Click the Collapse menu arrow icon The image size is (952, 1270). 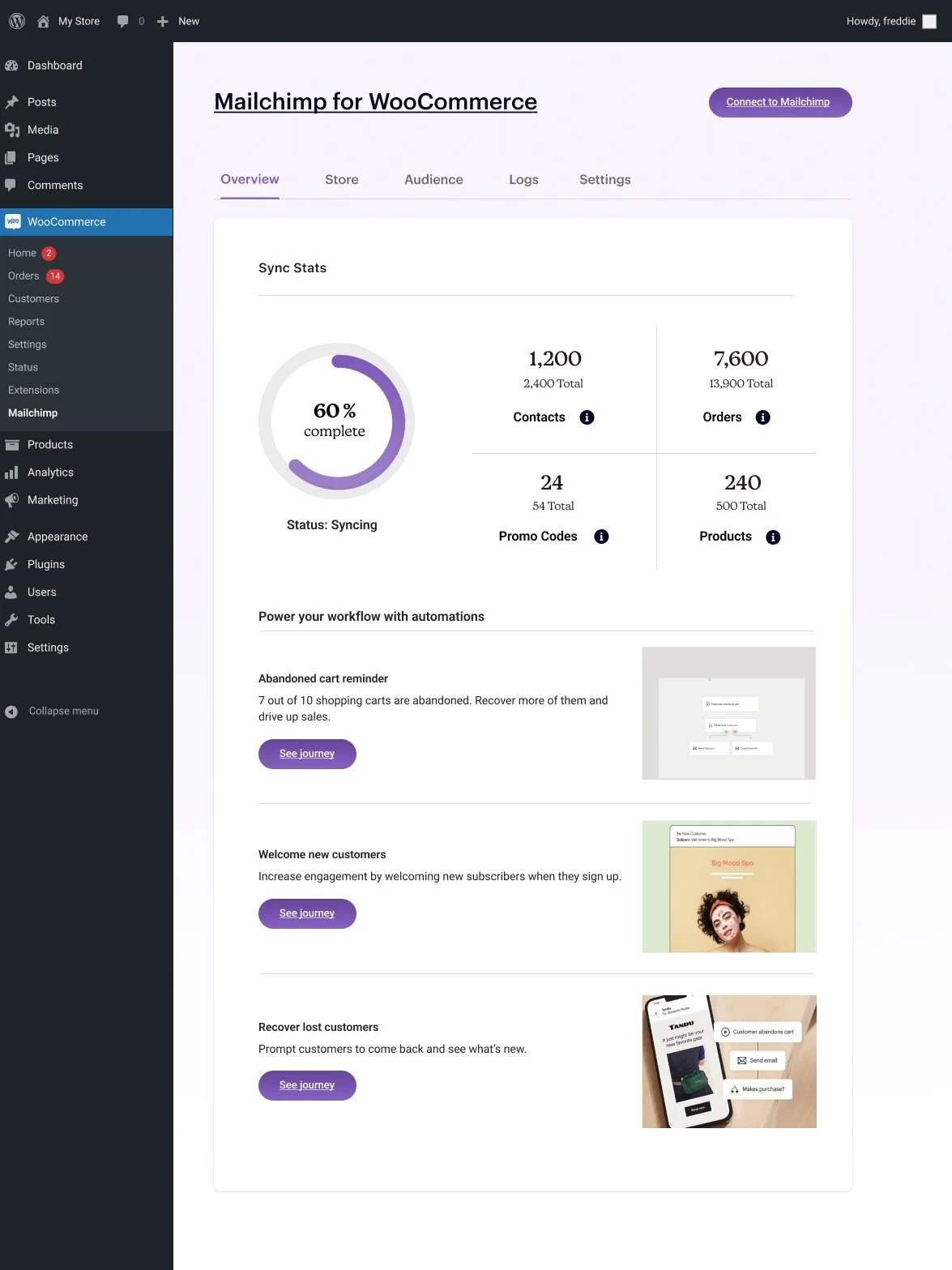[x=11, y=712]
